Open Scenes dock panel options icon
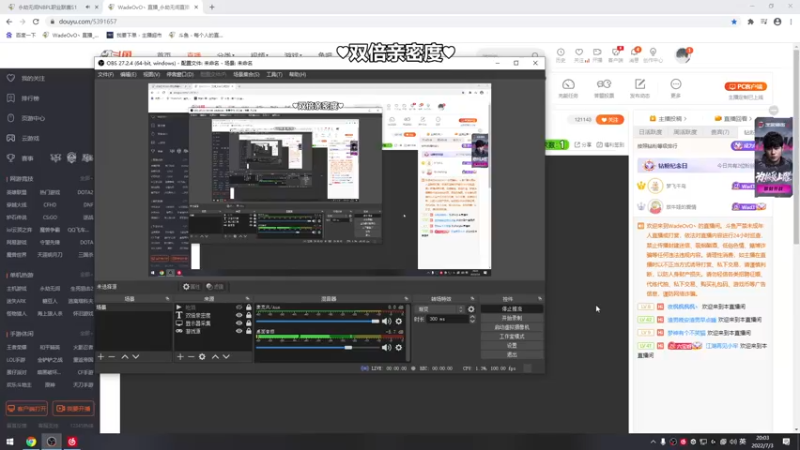The height and width of the screenshot is (450, 800). coord(167,299)
